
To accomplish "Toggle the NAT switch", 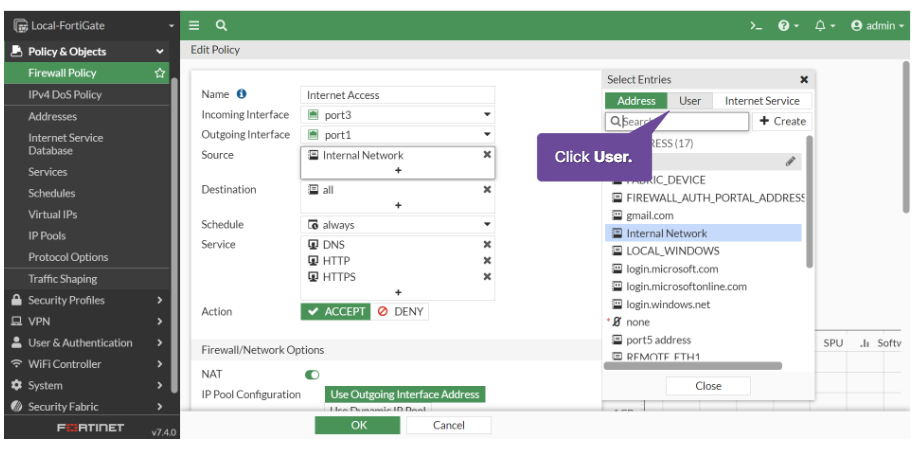I will tap(312, 374).
